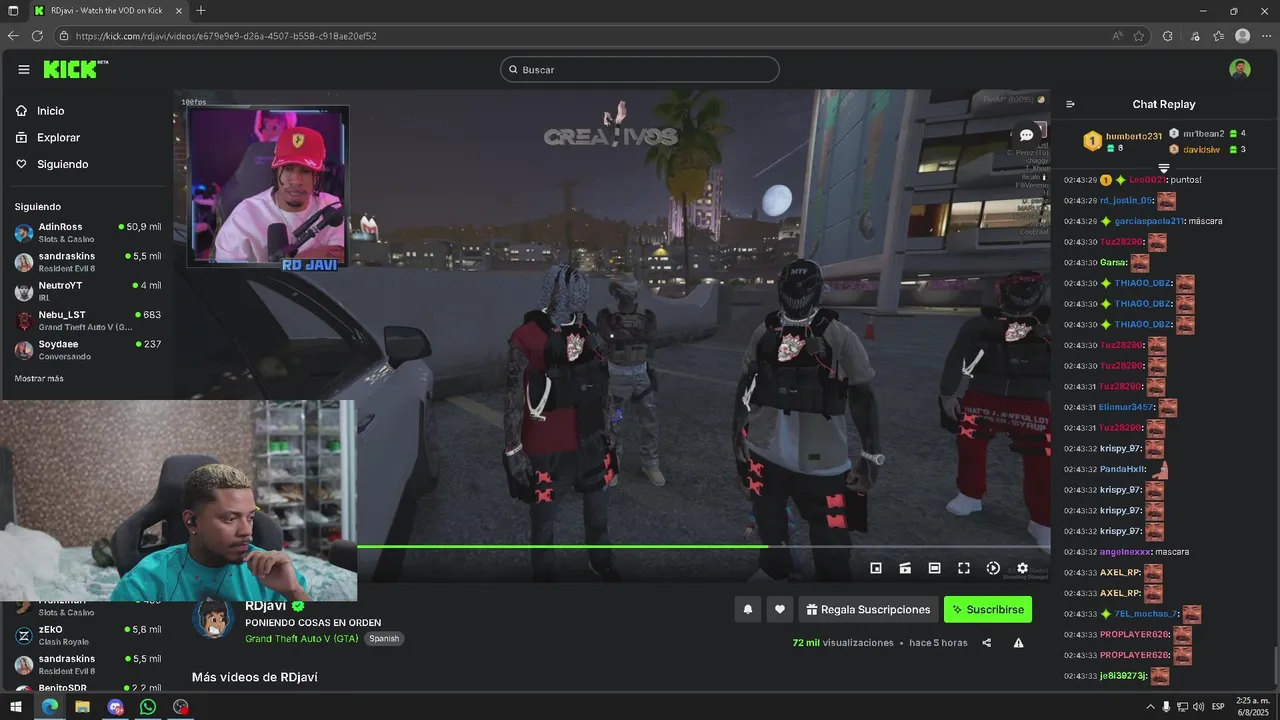Open AdinRoss followed channel
The width and height of the screenshot is (1280, 720).
(87, 232)
